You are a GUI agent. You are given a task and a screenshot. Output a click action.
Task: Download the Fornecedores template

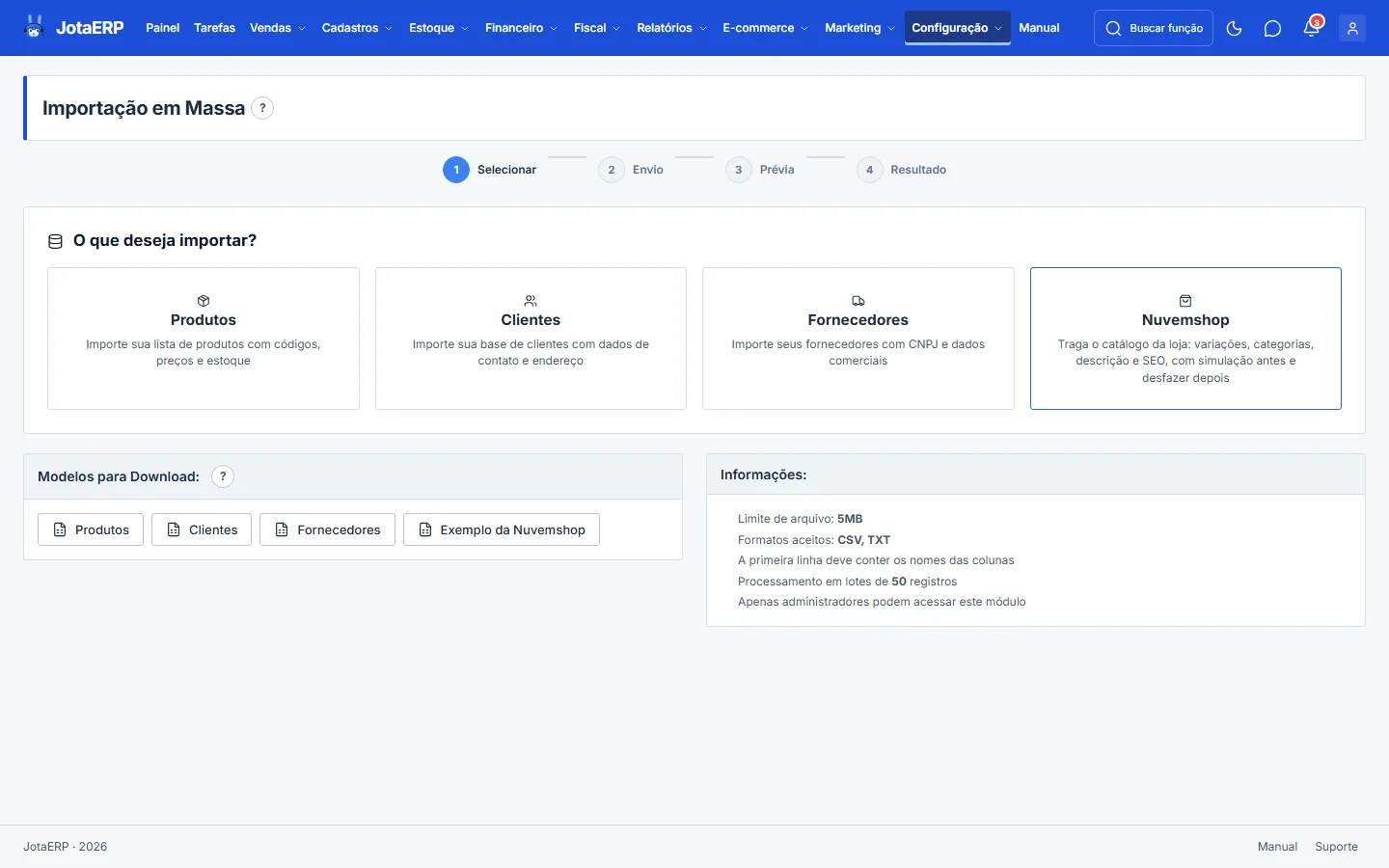(327, 529)
